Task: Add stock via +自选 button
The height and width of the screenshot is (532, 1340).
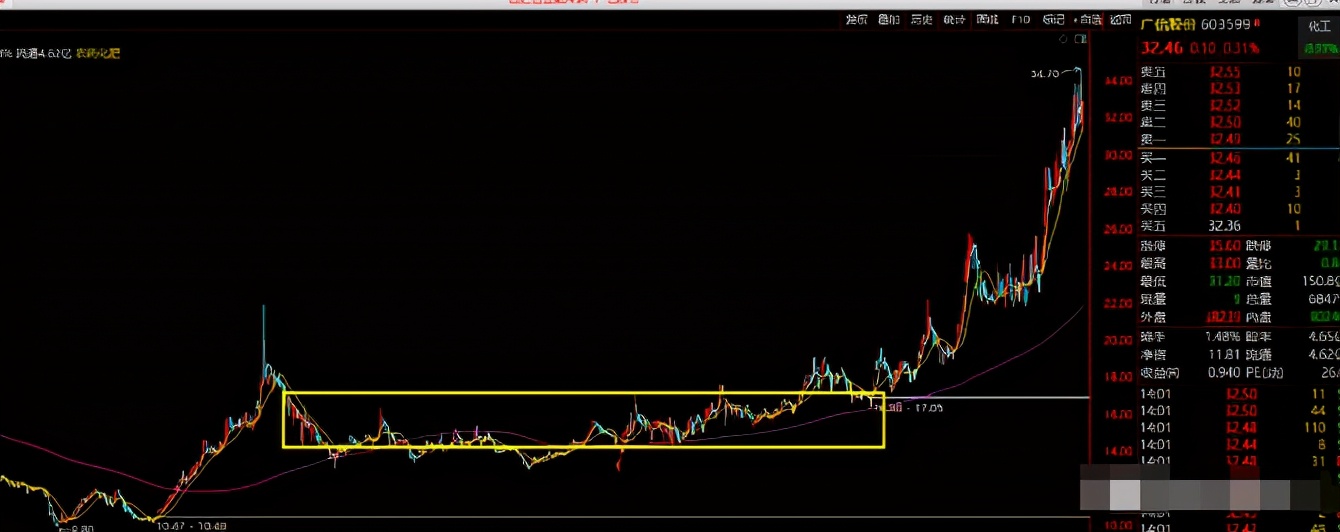Action: click(1086, 19)
